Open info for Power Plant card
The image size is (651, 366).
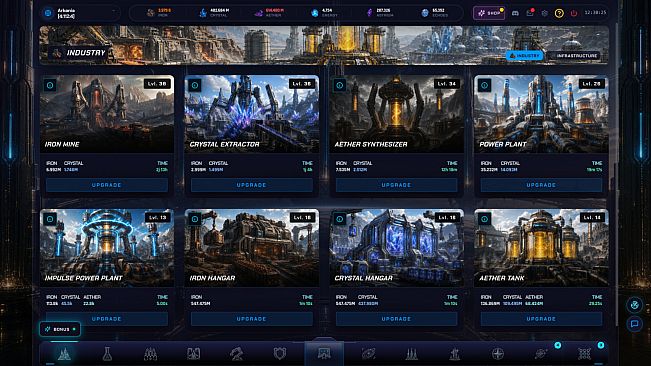[485, 85]
